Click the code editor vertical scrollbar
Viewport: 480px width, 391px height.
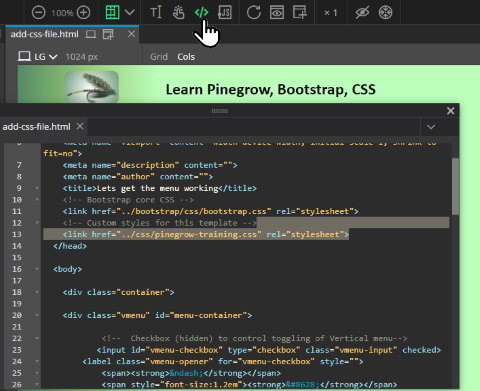[x=455, y=186]
